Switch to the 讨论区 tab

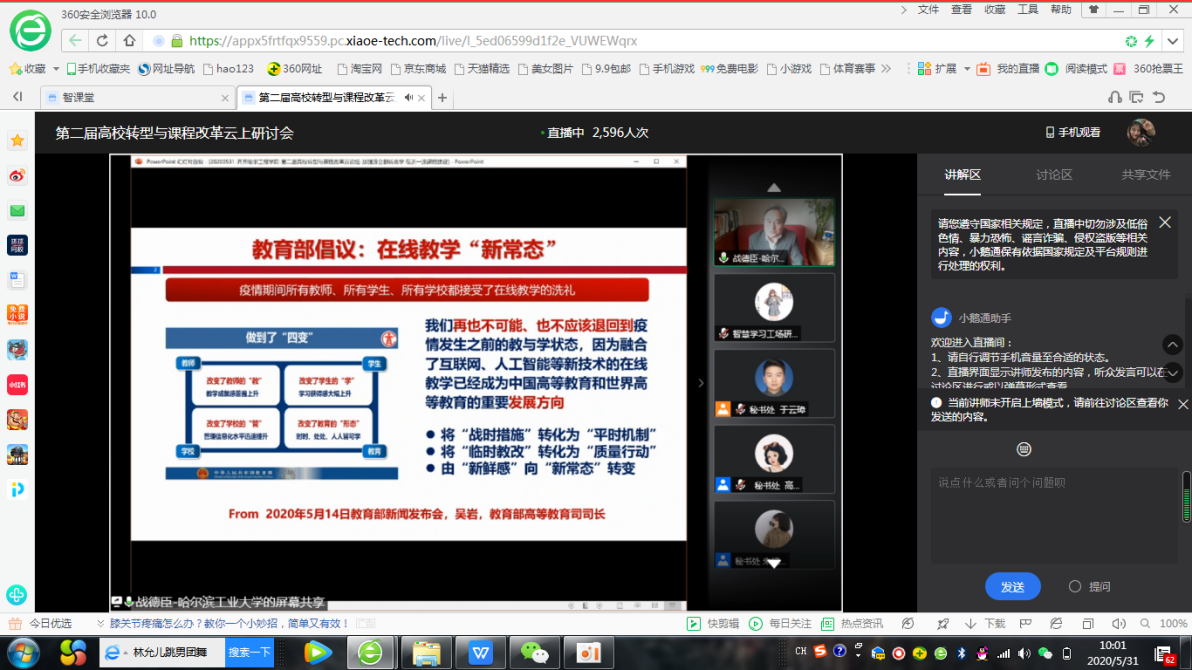(1054, 174)
